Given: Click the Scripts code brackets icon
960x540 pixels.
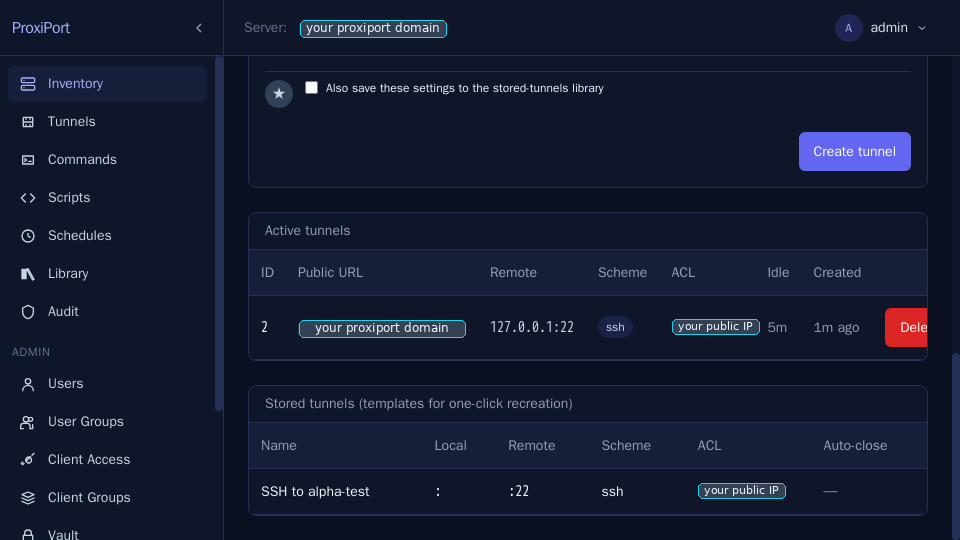Looking at the screenshot, I should pyautogui.click(x=28, y=198).
